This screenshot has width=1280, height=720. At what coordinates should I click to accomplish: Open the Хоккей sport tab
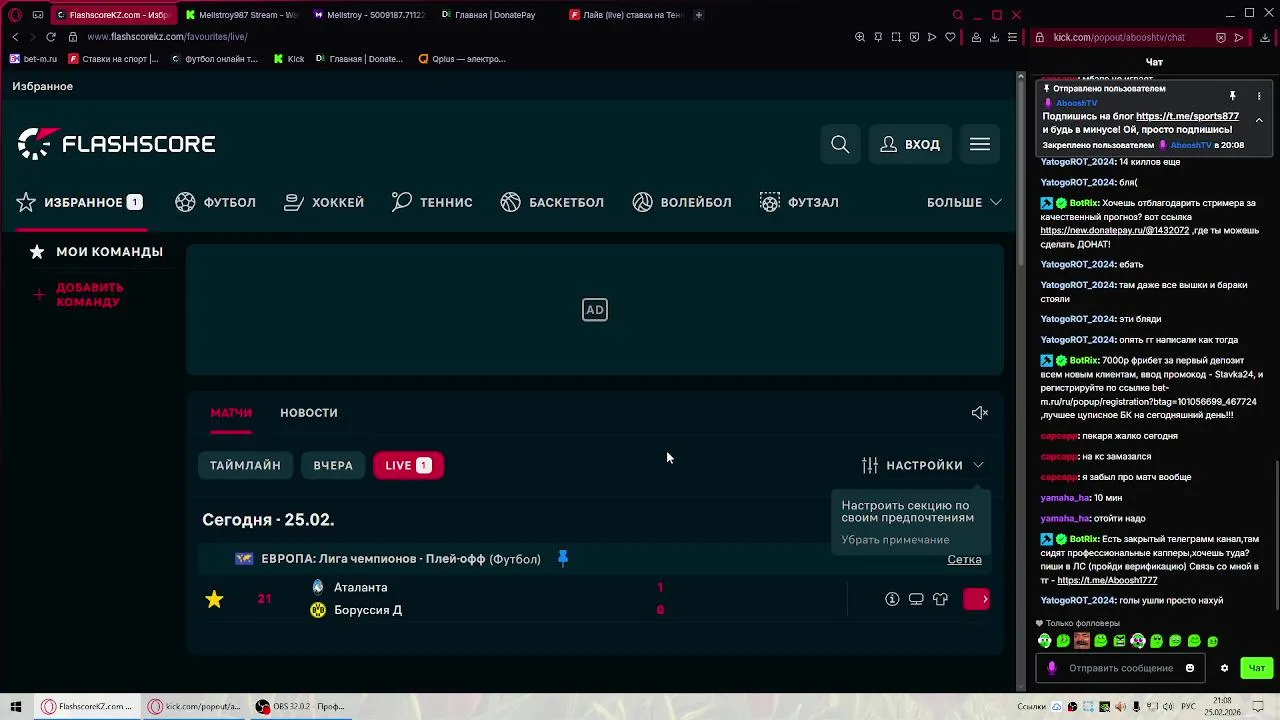pos(324,202)
